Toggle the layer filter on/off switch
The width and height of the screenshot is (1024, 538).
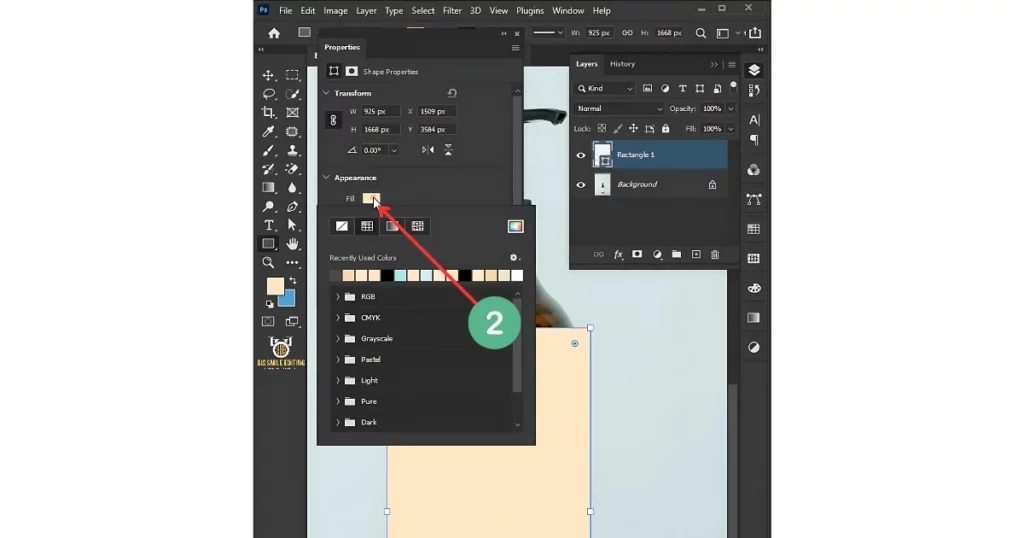pos(733,86)
